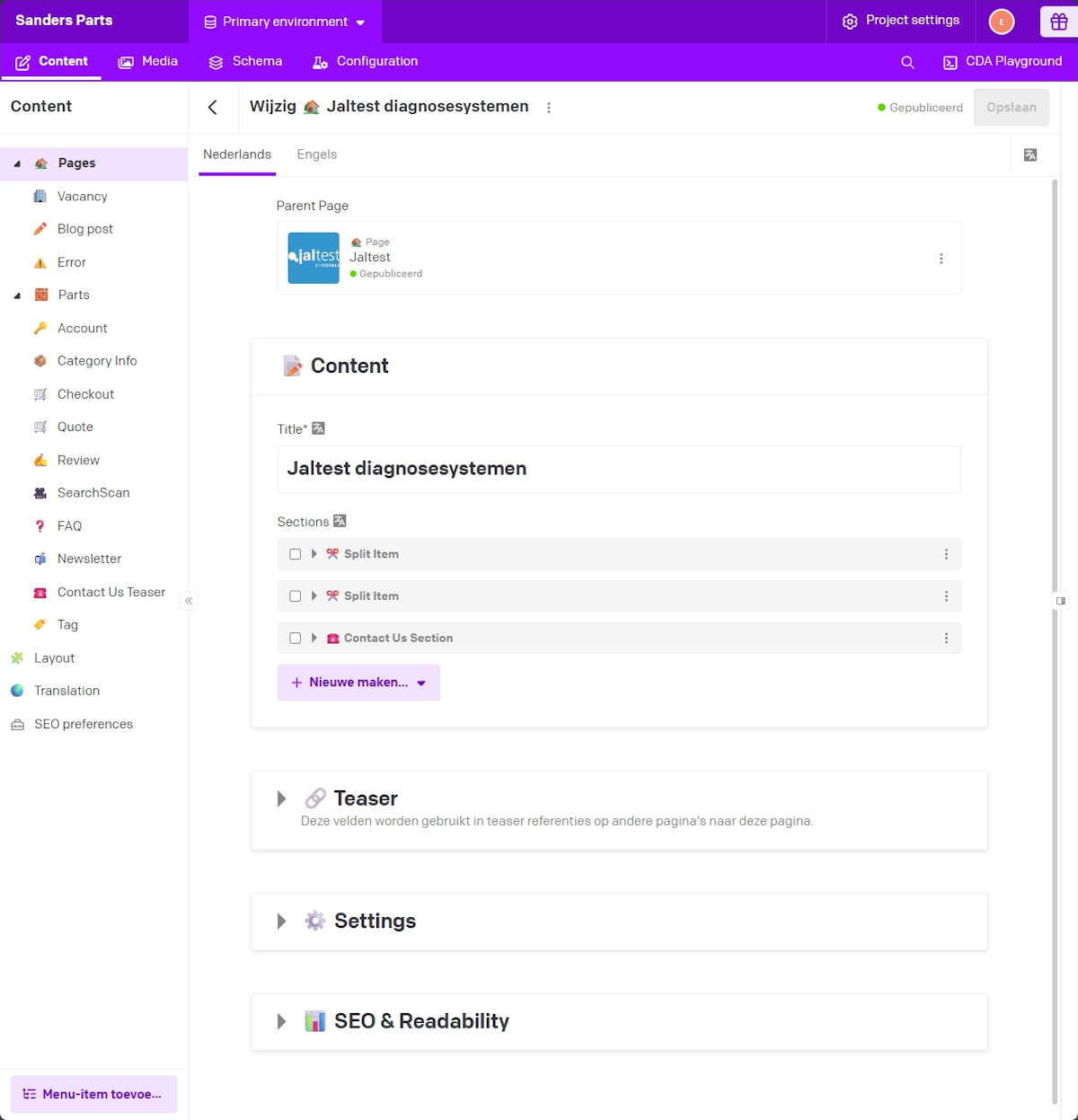Switch to the Content tab
Screen dimensions: 1078x1120
pos(51,62)
